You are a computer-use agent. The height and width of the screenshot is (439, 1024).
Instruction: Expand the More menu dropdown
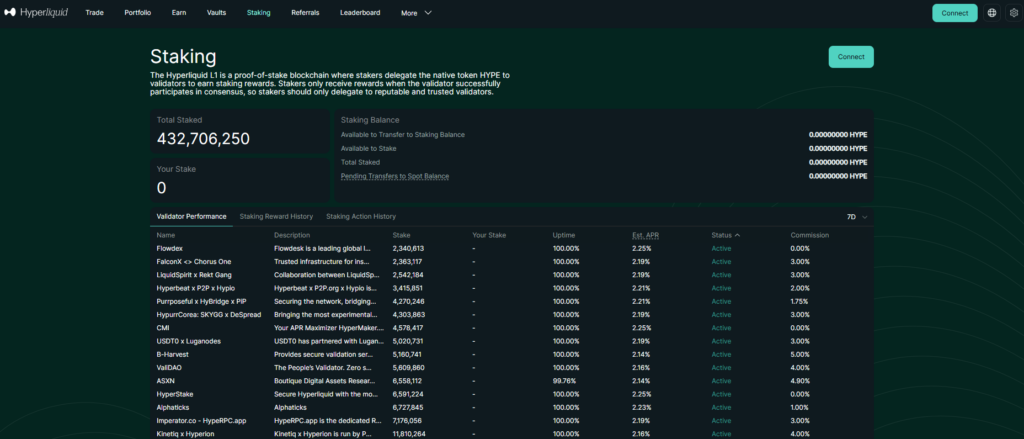[416, 13]
